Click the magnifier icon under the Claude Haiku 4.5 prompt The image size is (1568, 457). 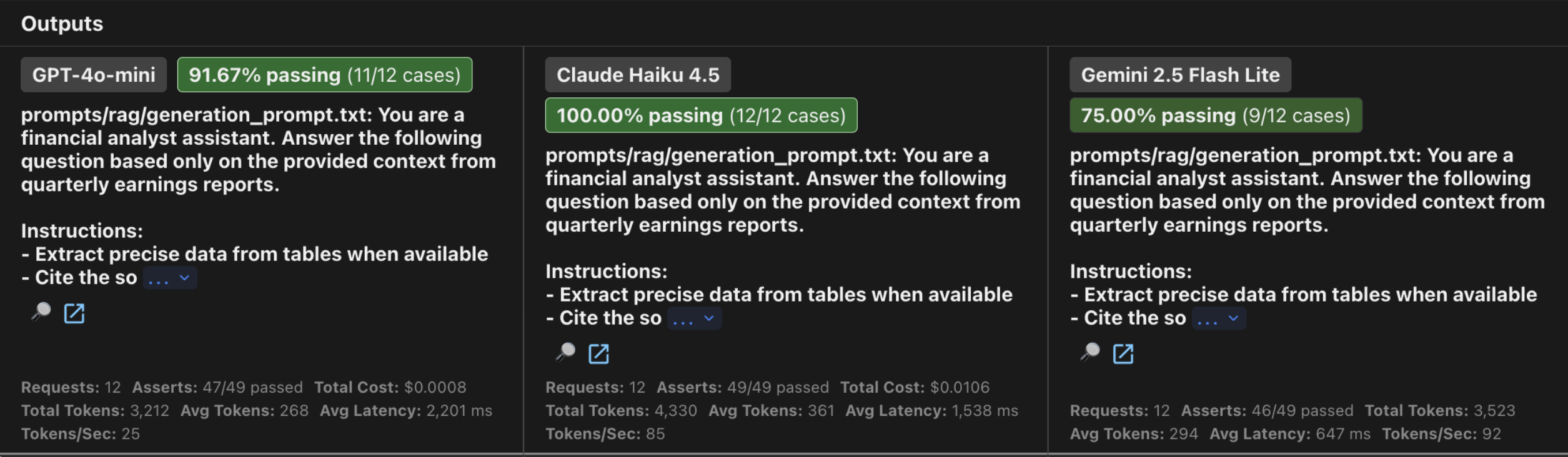point(566,353)
